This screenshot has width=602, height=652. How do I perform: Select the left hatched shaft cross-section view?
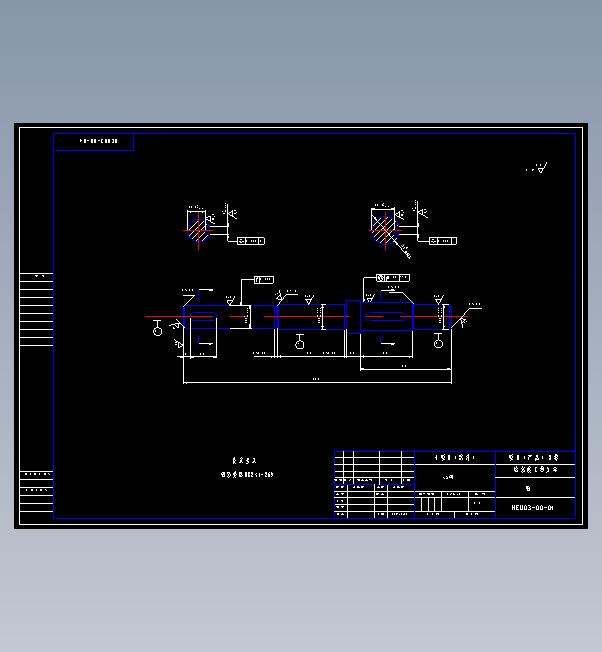pyautogui.click(x=198, y=230)
